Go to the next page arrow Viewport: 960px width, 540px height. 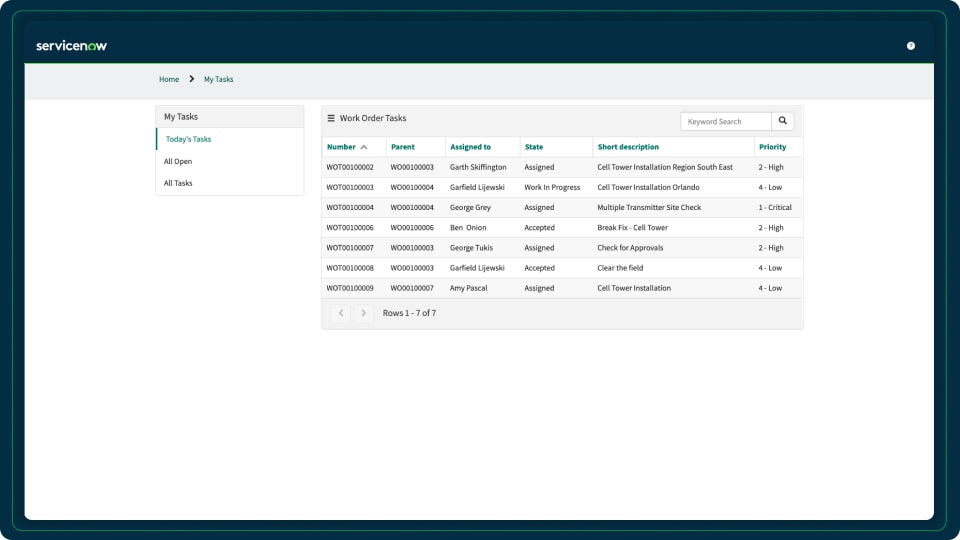363,313
